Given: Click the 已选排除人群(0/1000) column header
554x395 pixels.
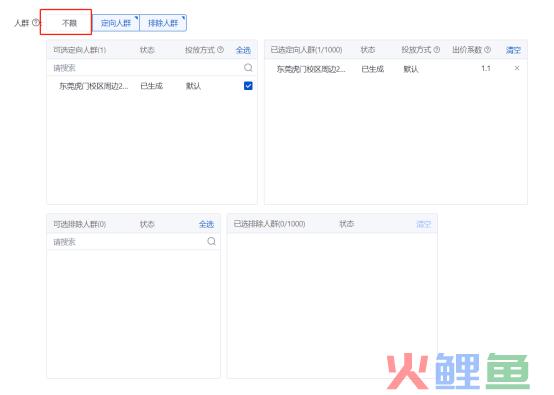Looking at the screenshot, I should 269,224.
